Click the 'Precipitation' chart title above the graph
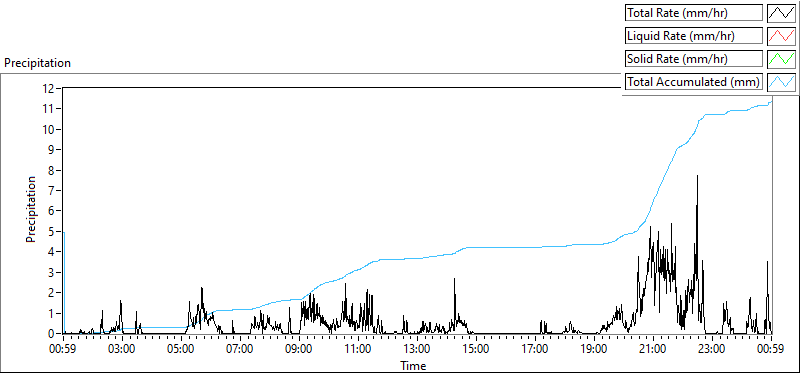Viewport: 800px width, 373px height. pos(37,63)
